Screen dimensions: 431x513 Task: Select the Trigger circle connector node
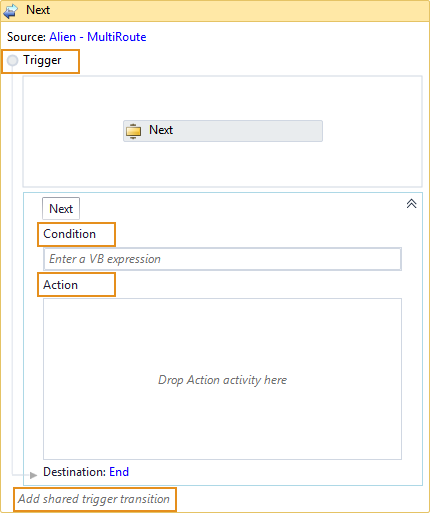[x=13, y=61]
